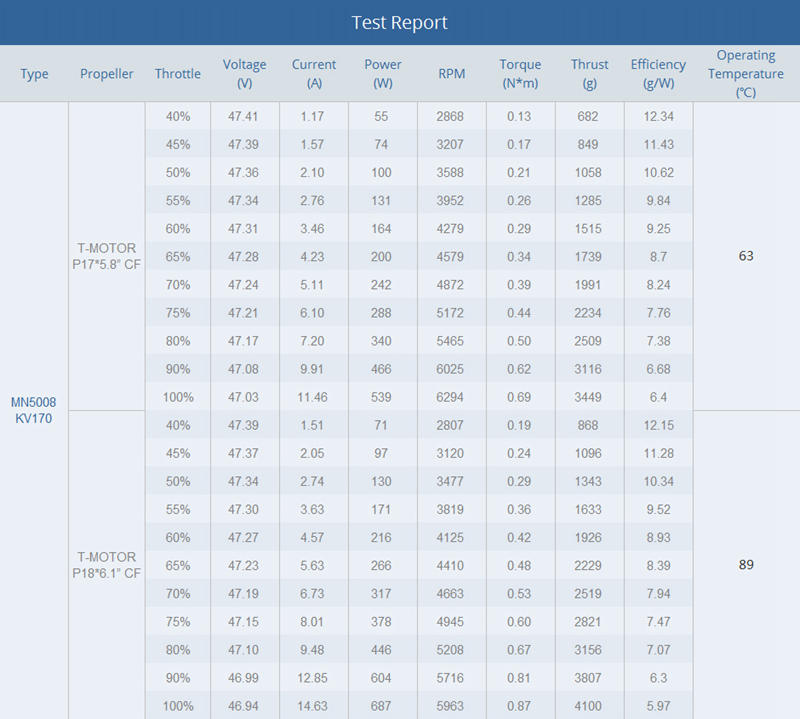Select the MN5008 KV170 type cell
Image resolution: width=800 pixels, height=719 pixels.
34,410
